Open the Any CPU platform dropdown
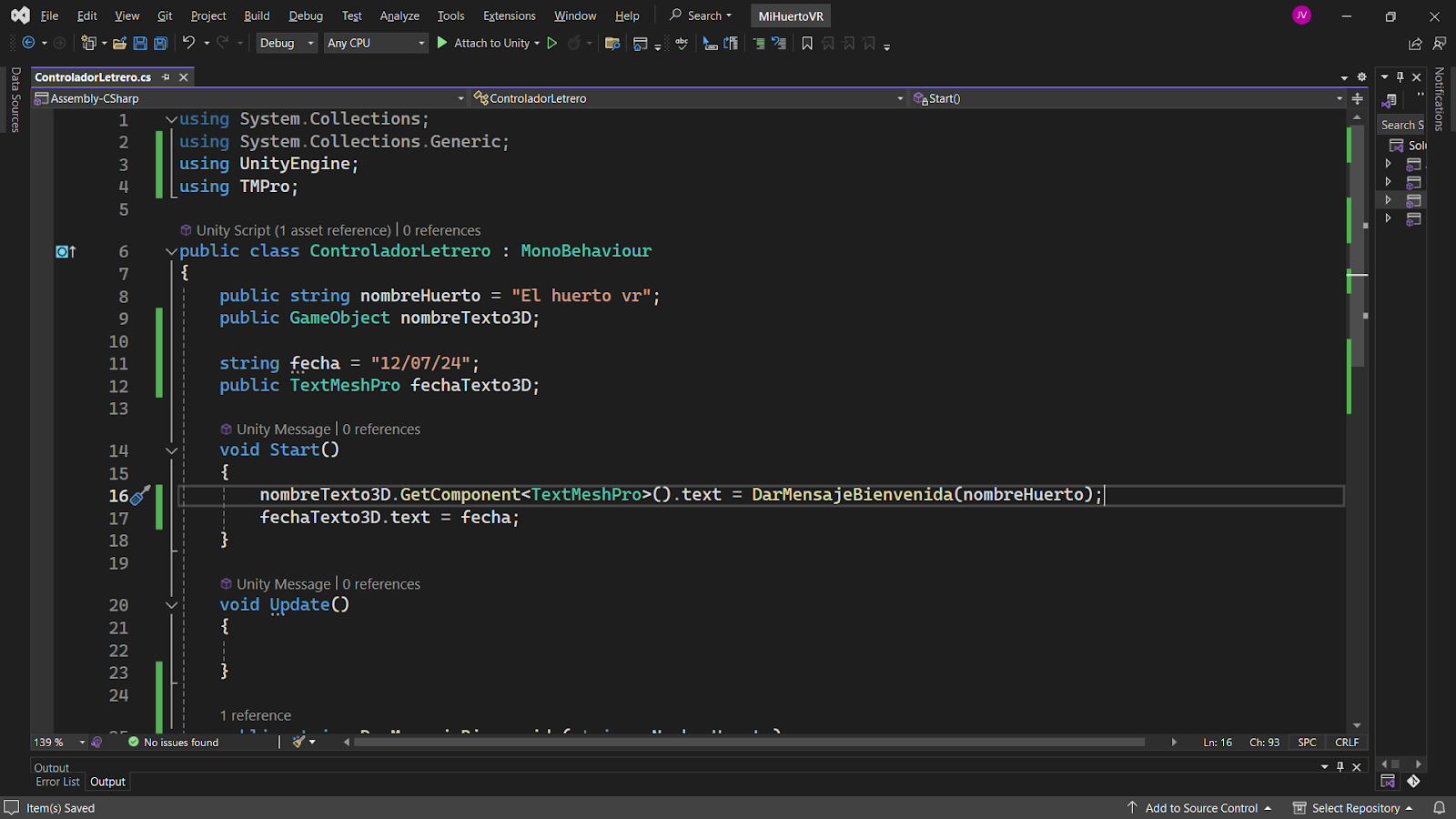 pos(376,43)
